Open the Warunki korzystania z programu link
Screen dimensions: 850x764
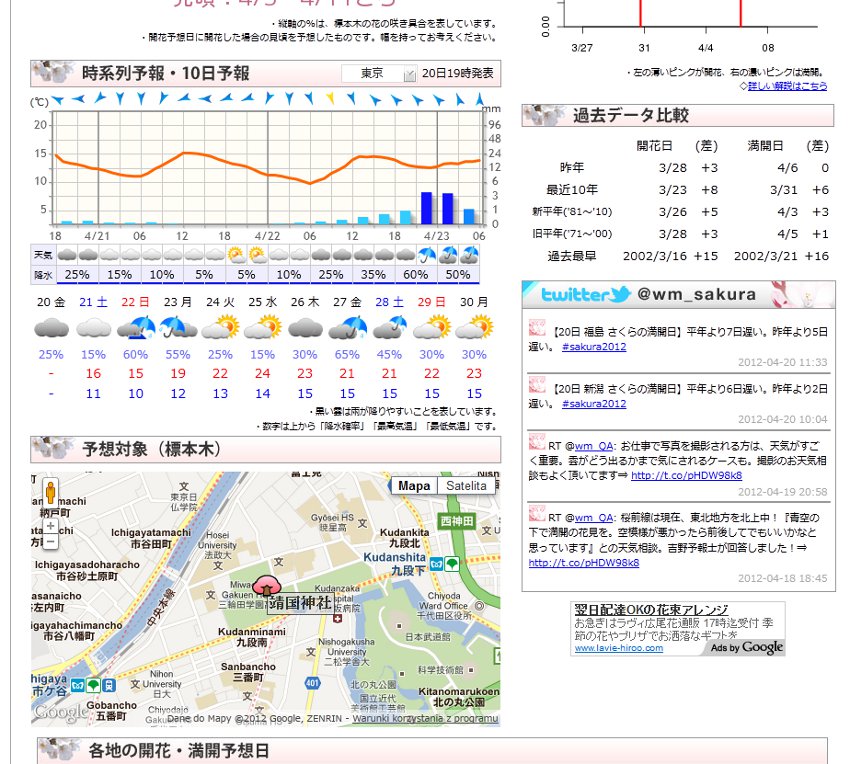pyautogui.click(x=425, y=718)
